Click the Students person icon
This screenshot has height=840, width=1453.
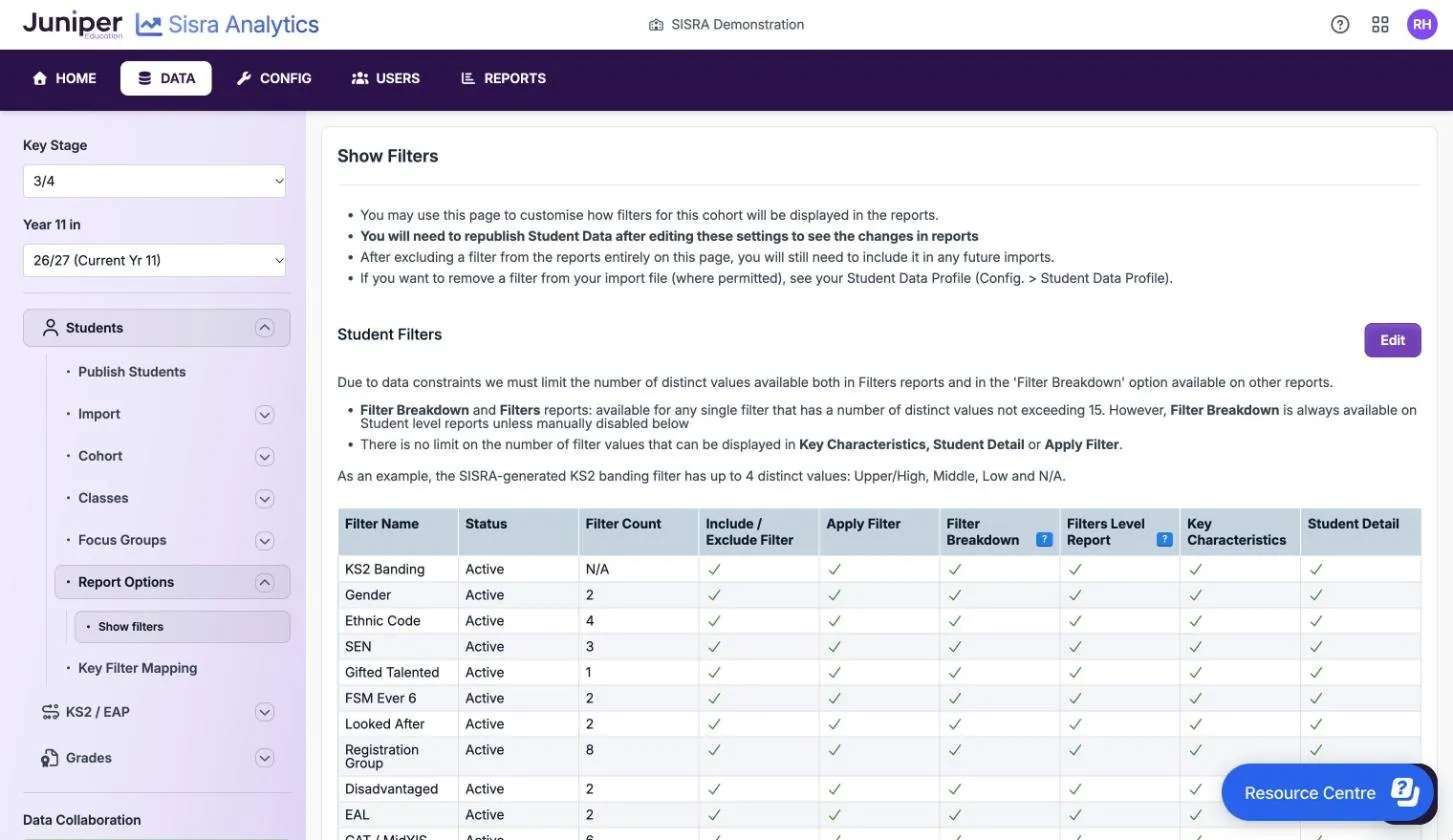(50, 328)
